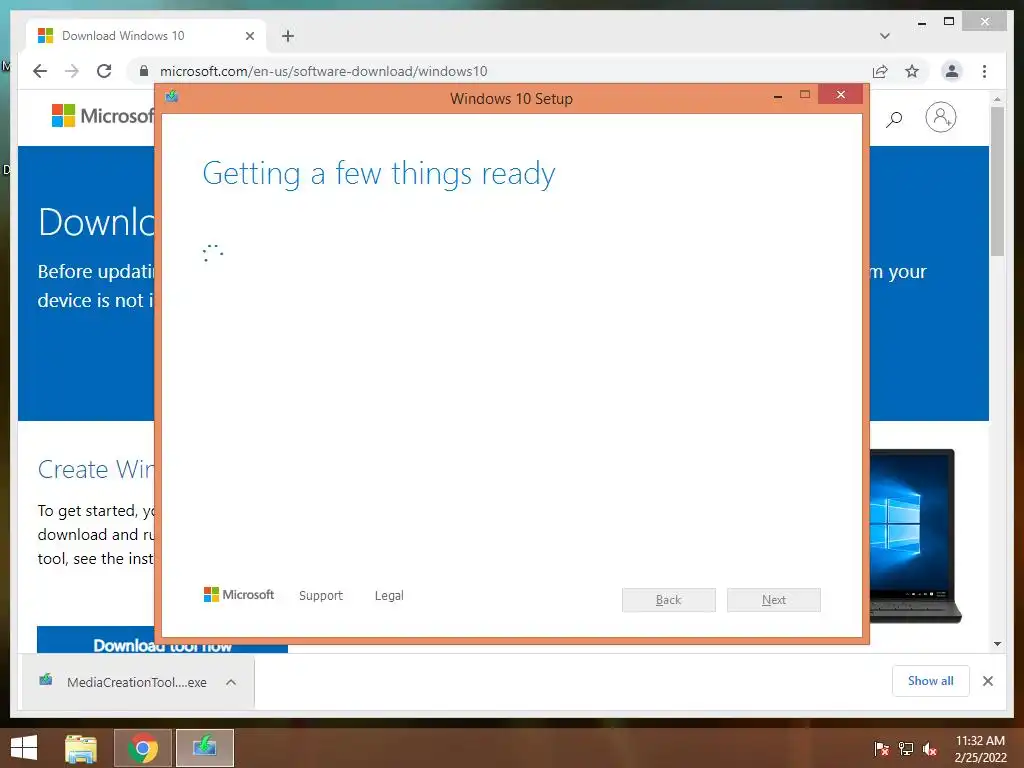Open Legal link in Setup dialog

(389, 596)
